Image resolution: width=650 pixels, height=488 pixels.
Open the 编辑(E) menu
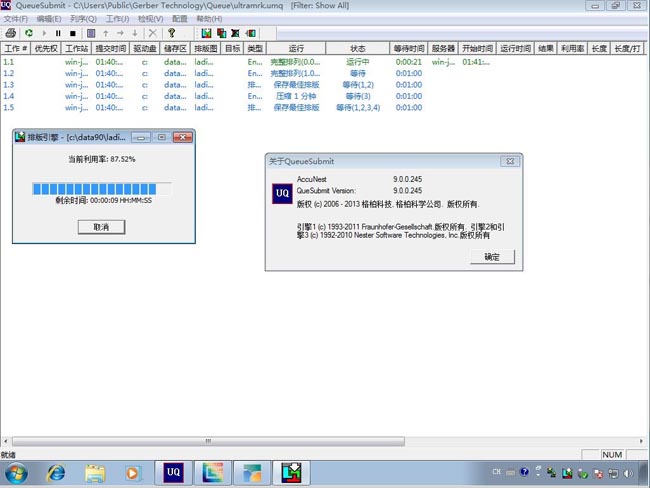(x=49, y=19)
